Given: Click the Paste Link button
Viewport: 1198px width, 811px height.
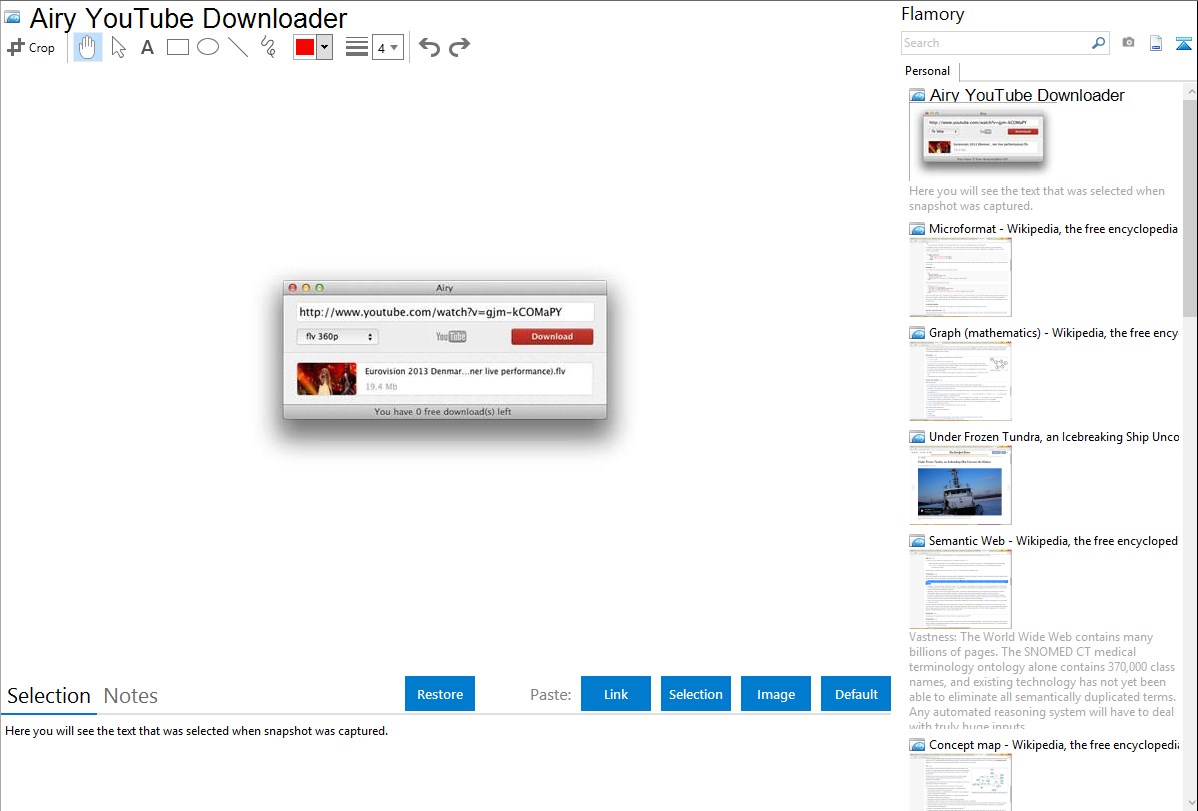Looking at the screenshot, I should point(616,694).
